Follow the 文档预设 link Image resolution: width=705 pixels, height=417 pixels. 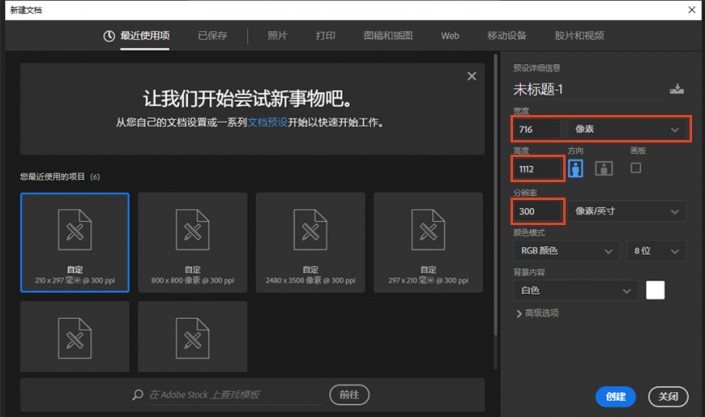[x=268, y=122]
